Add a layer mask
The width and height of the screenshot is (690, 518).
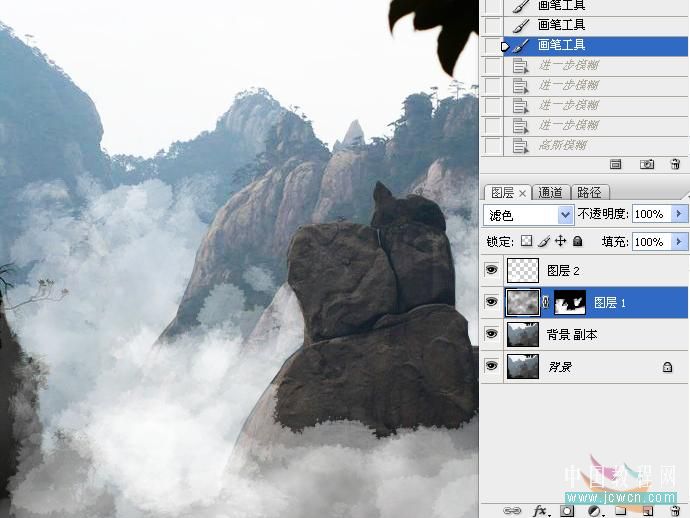tap(567, 511)
